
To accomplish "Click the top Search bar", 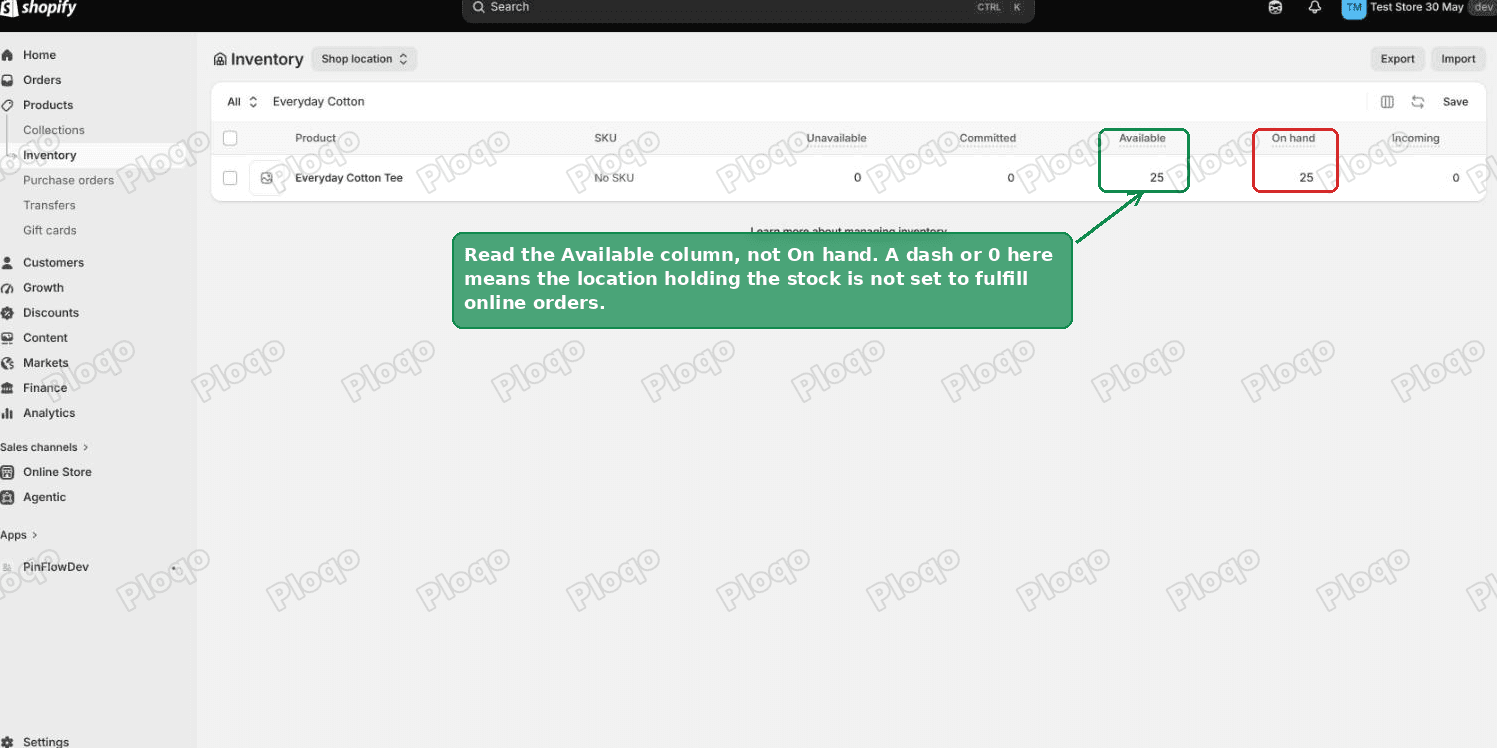I will click(x=748, y=8).
